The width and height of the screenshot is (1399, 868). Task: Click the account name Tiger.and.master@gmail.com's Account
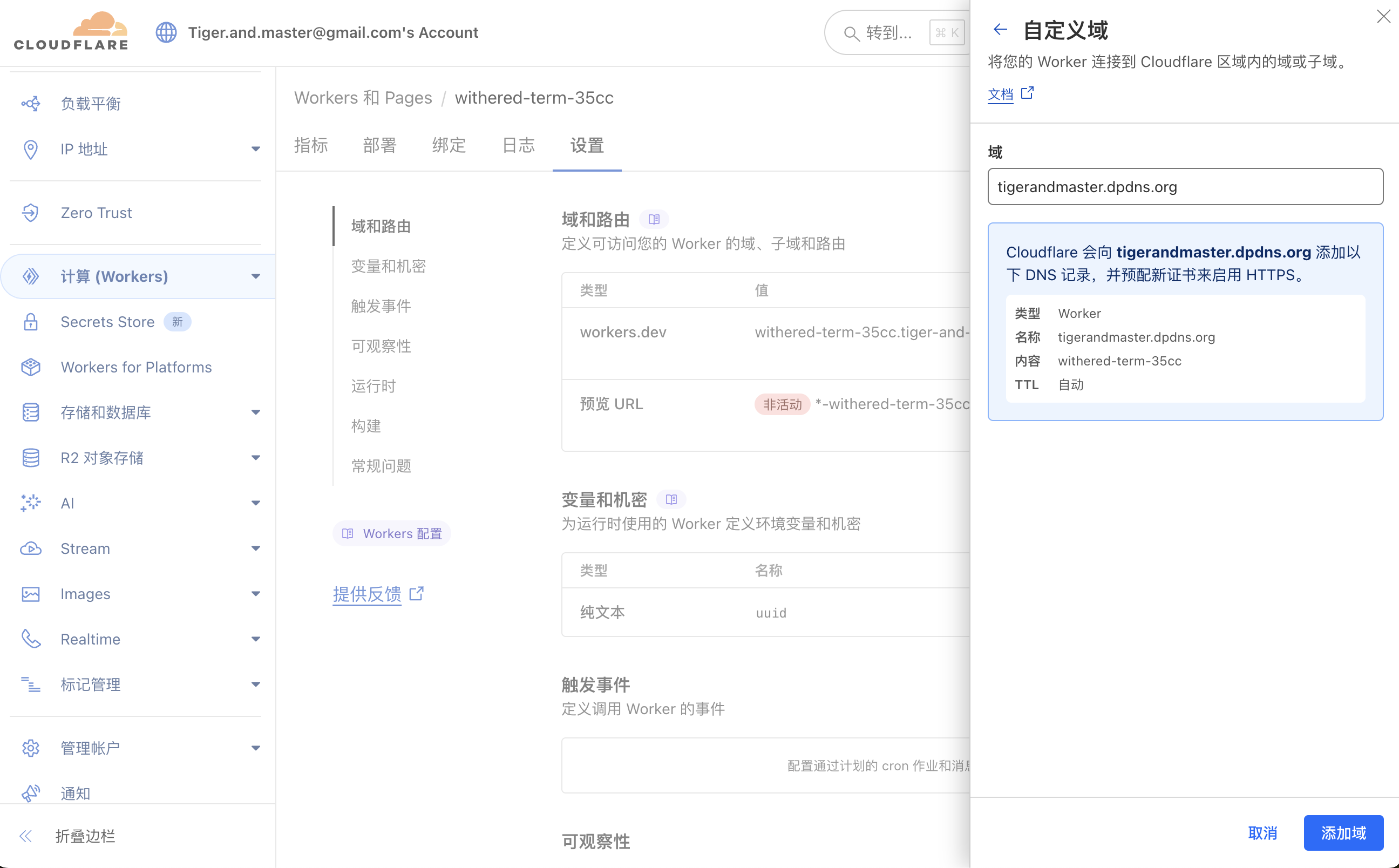coord(333,33)
